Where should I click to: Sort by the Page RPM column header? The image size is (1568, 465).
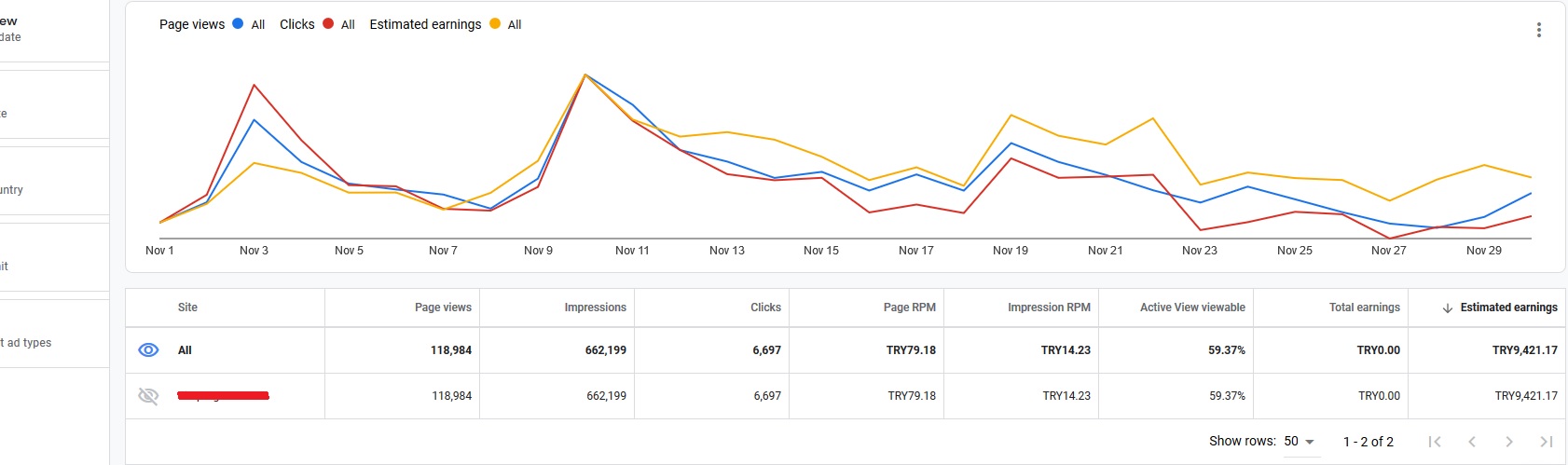tap(909, 308)
